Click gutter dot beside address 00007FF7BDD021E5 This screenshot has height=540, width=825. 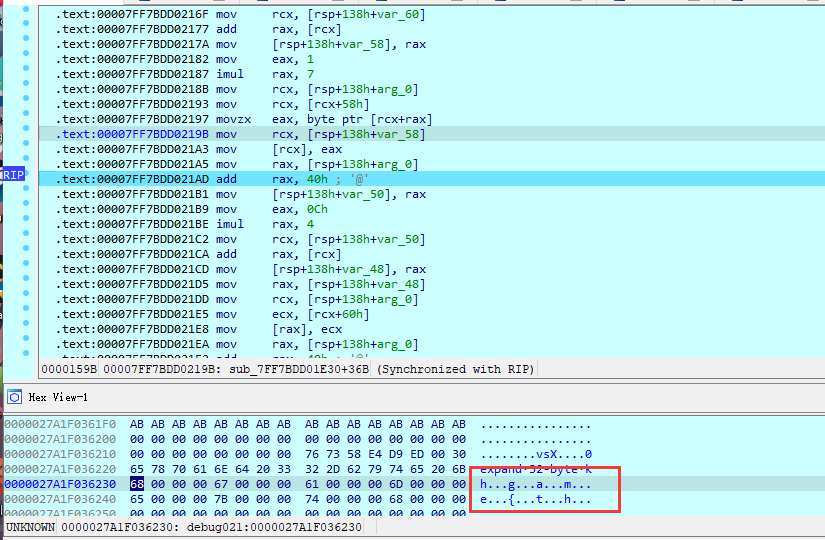(27, 314)
